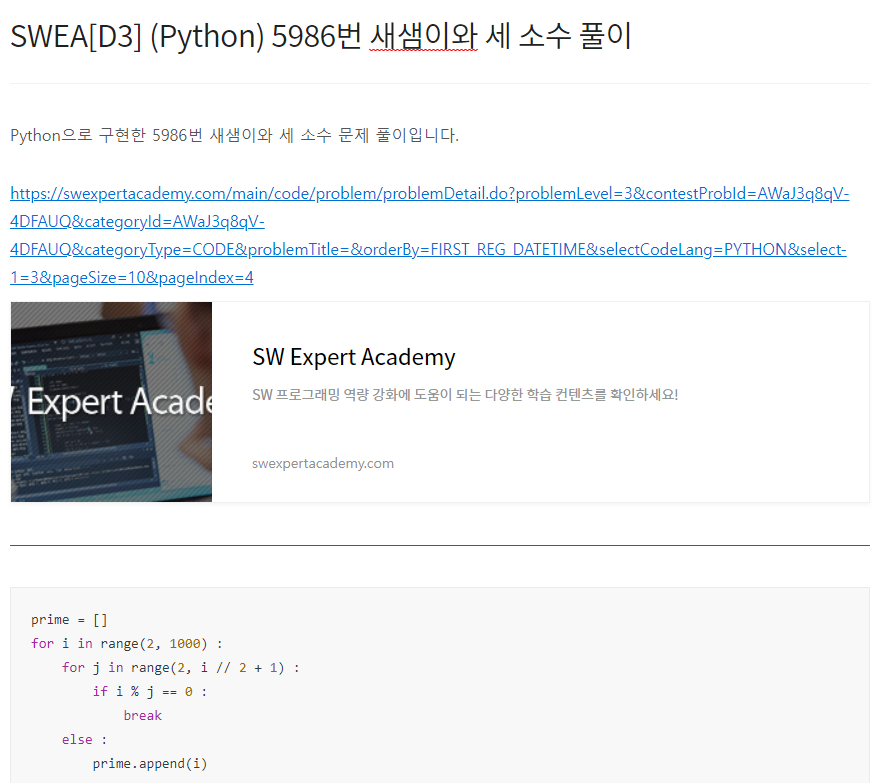This screenshot has height=783, width=885.
Task: Click the 'else :' line in code
Action: click(x=84, y=740)
